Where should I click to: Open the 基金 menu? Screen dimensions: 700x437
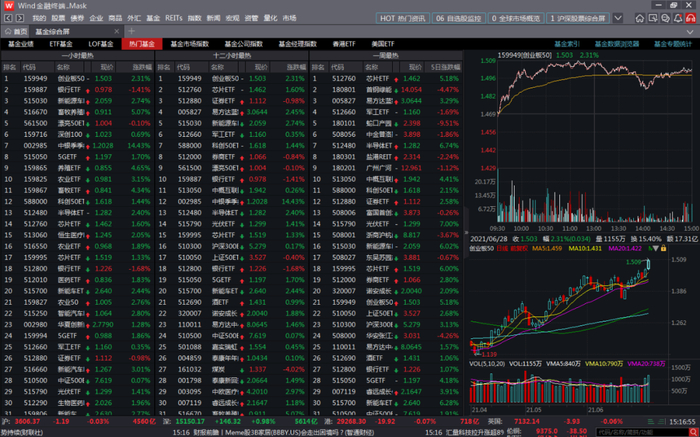(x=153, y=18)
